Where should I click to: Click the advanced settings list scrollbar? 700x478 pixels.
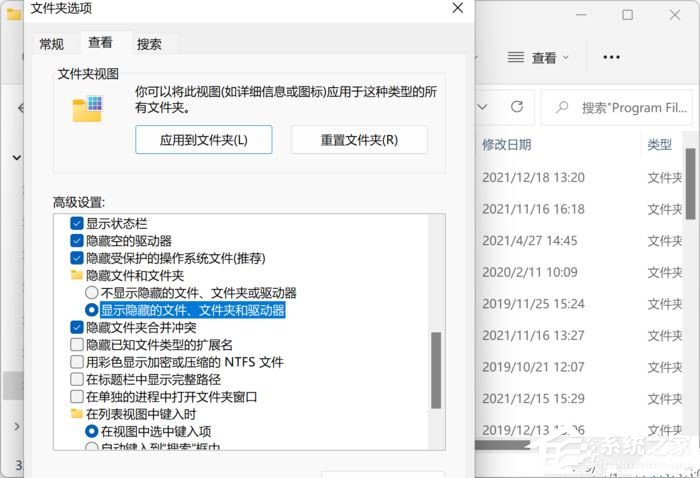pos(435,369)
